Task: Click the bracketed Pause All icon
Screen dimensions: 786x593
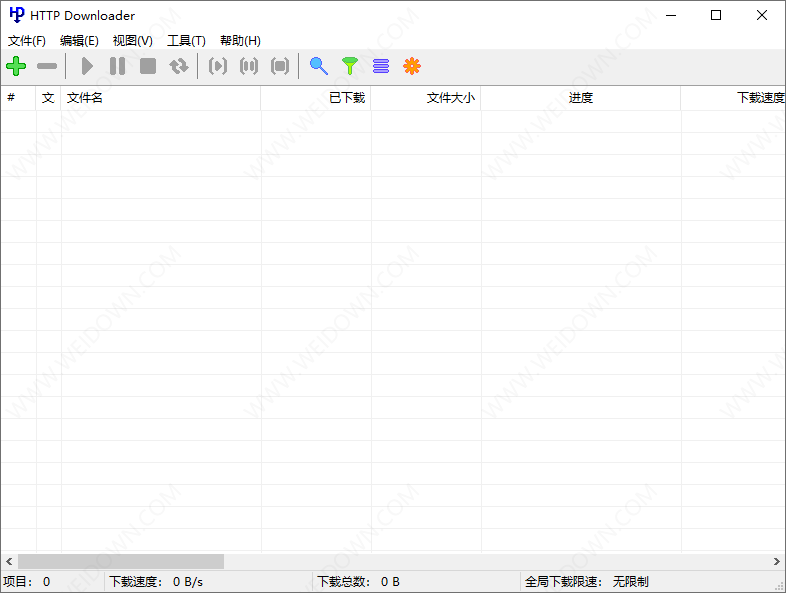Action: coord(249,66)
